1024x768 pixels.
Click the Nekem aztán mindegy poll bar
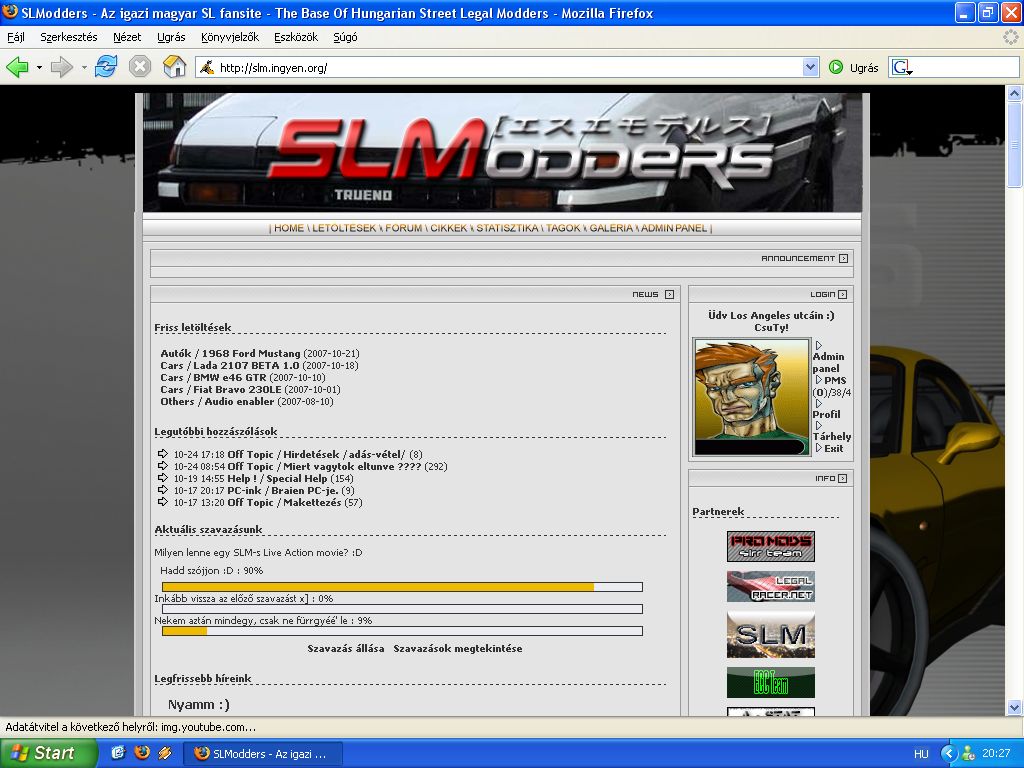pyautogui.click(x=402, y=631)
